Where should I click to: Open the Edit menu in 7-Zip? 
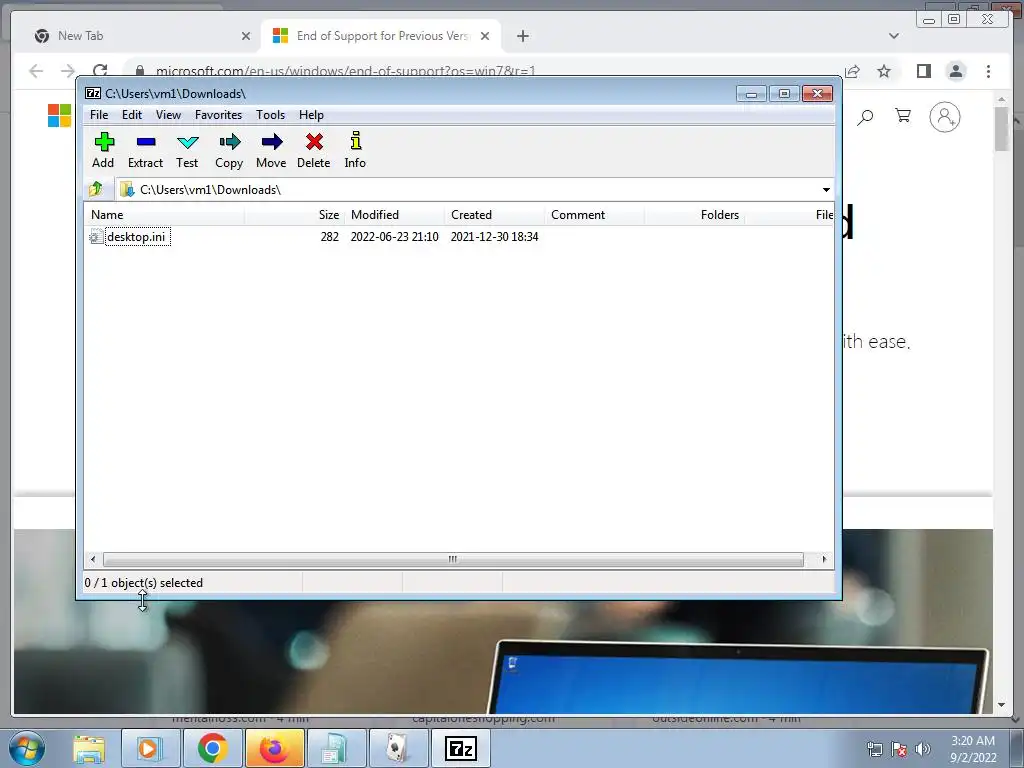point(132,115)
